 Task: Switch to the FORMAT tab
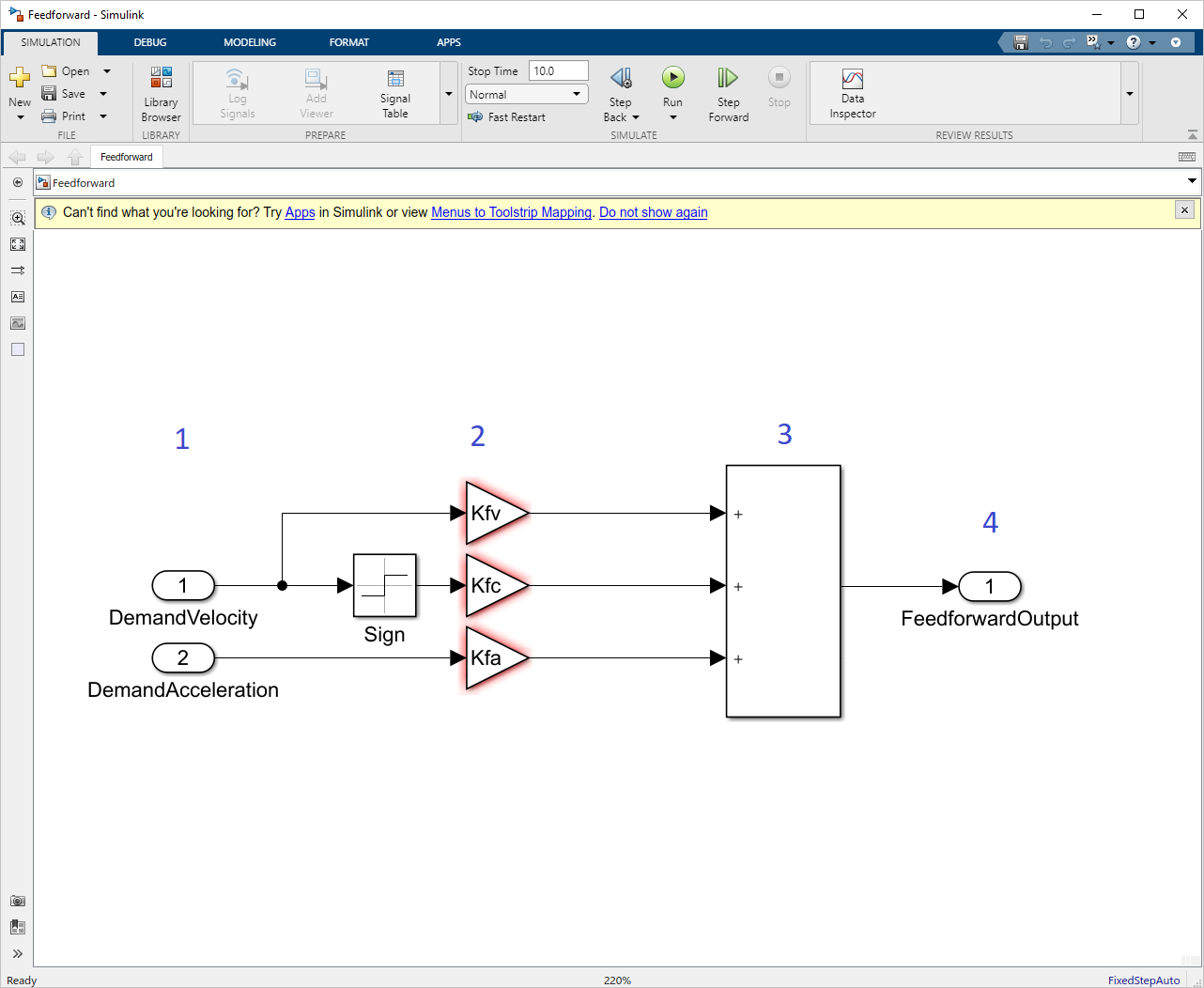point(349,42)
